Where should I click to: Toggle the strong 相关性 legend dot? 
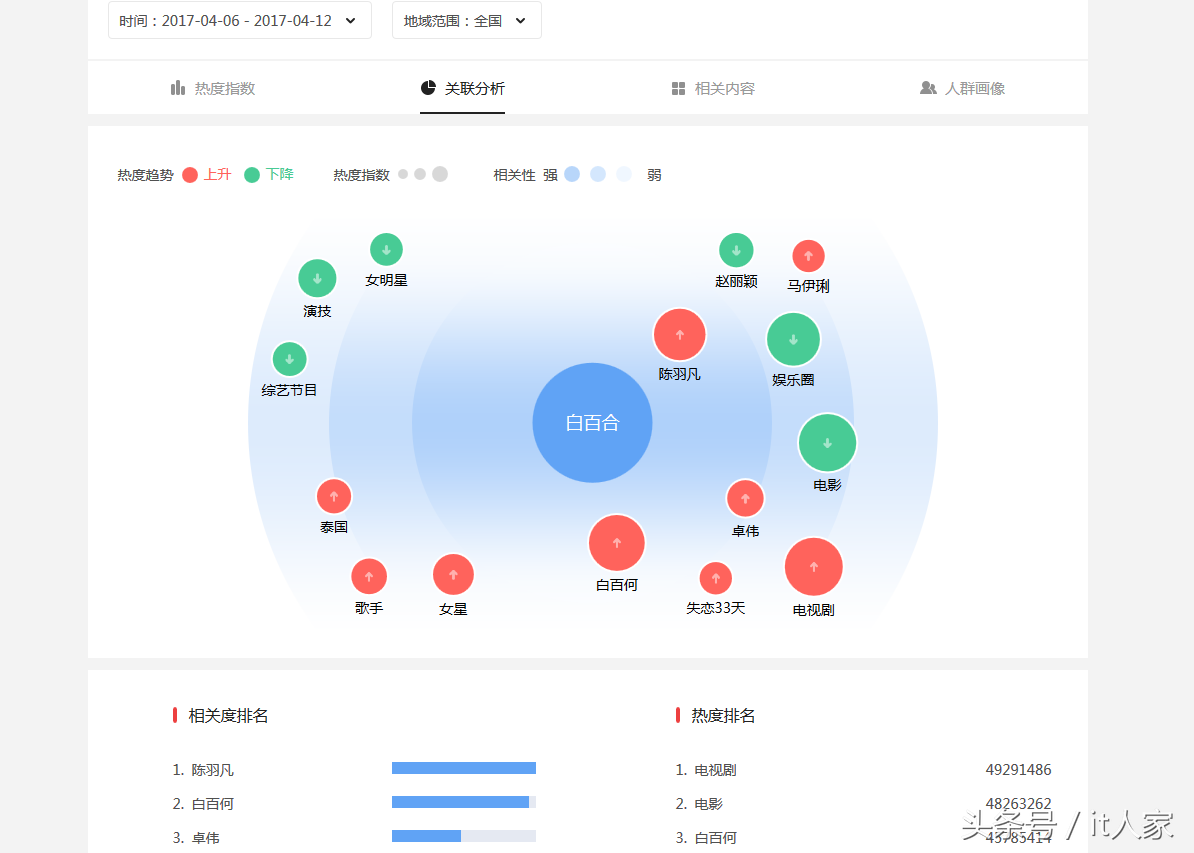point(571,174)
